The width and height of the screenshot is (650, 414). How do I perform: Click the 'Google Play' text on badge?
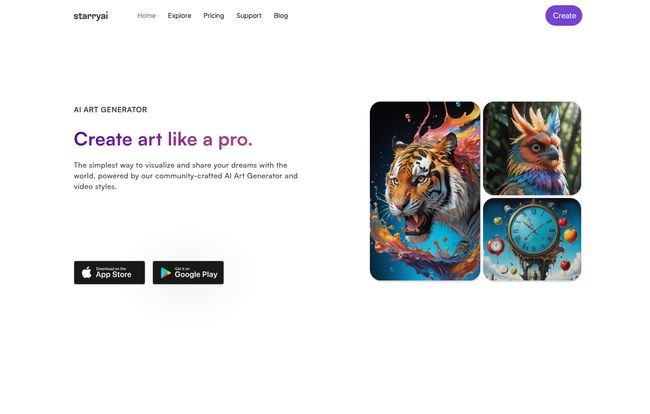(196, 274)
